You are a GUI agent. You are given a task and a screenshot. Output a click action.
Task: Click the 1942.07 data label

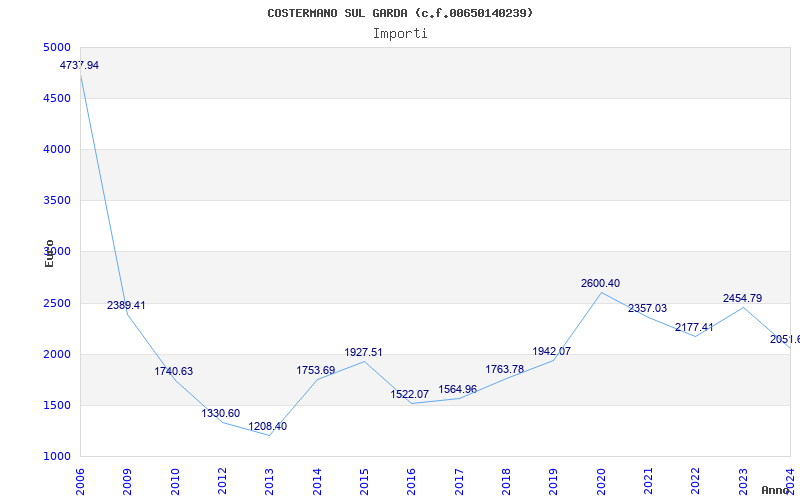pos(552,351)
